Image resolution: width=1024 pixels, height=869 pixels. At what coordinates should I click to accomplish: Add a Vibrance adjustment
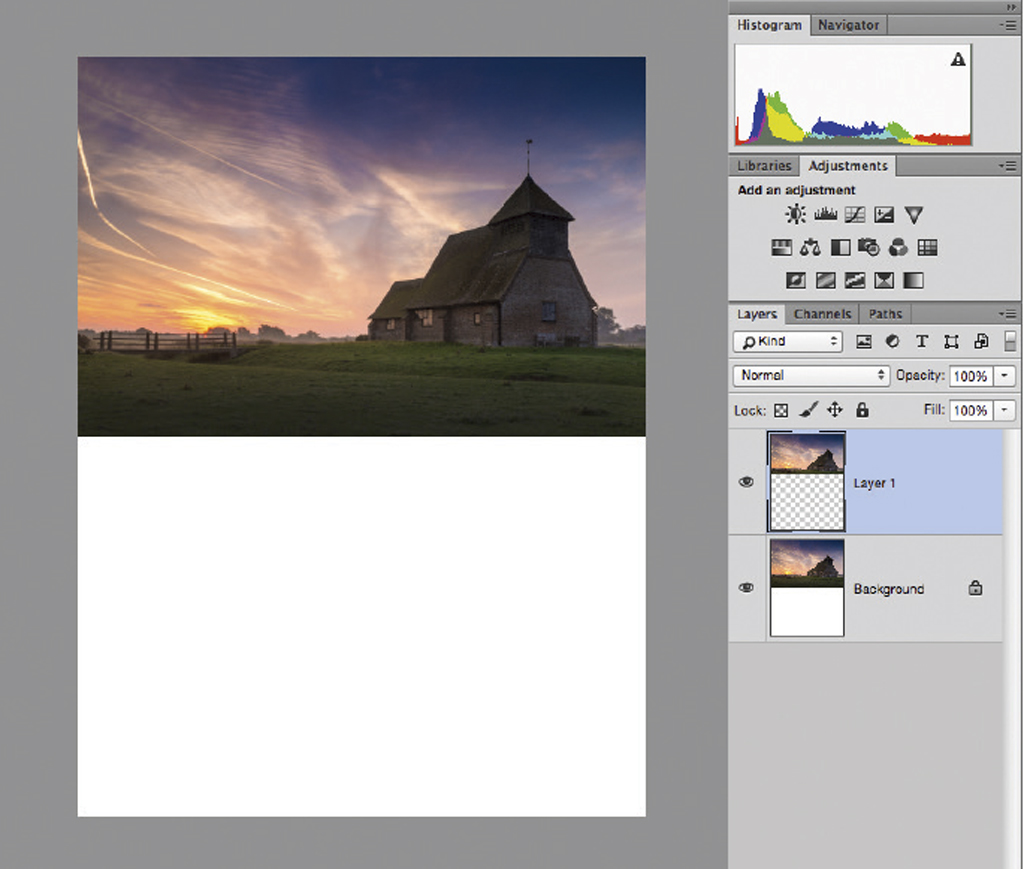coord(914,214)
